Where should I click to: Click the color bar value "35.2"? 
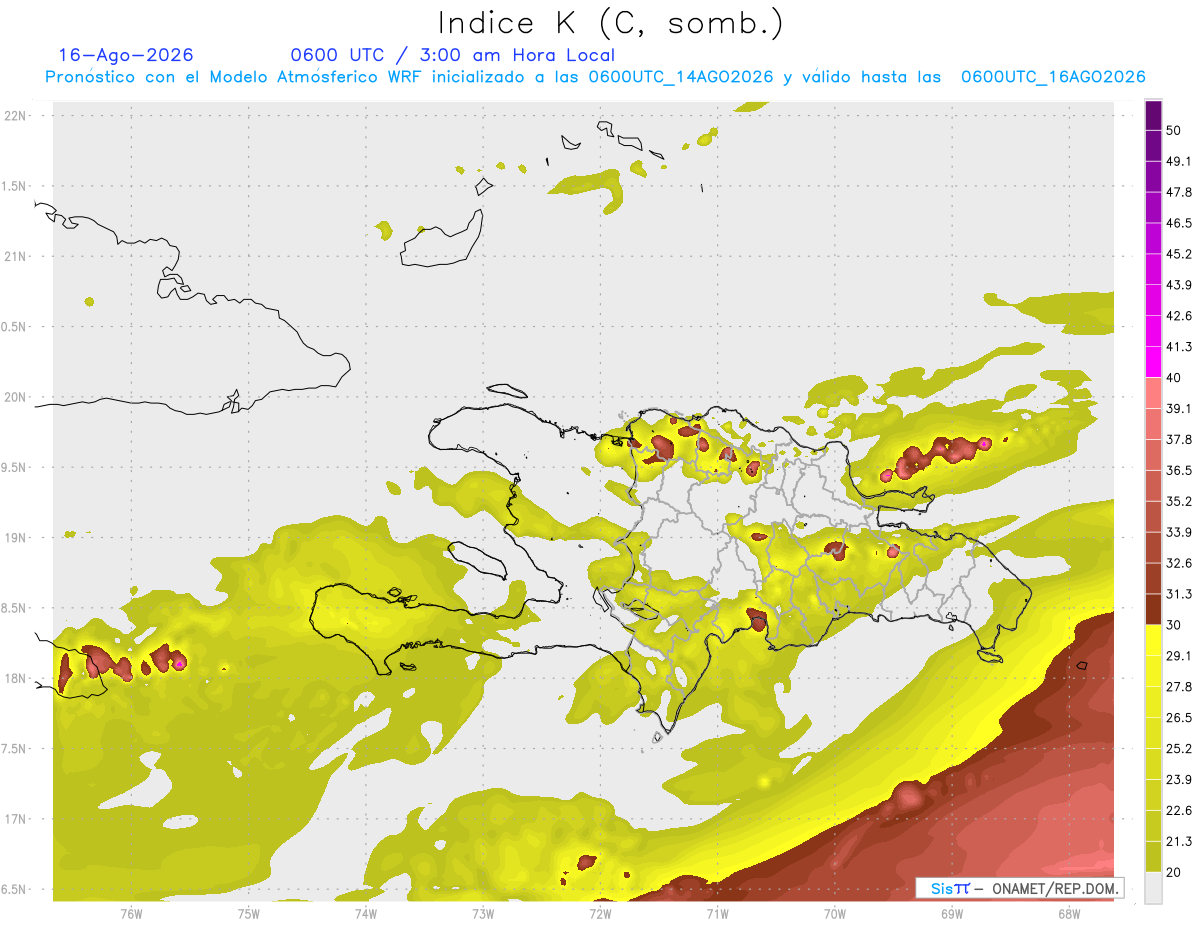1179,501
